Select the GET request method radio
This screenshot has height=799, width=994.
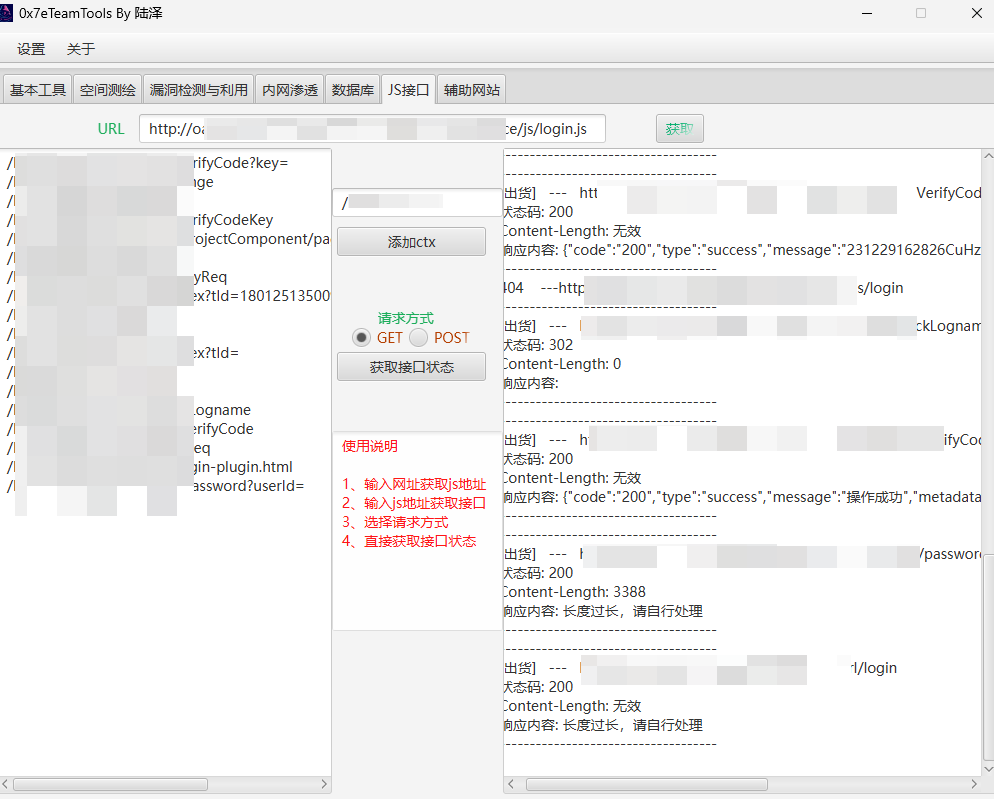[x=361, y=338]
